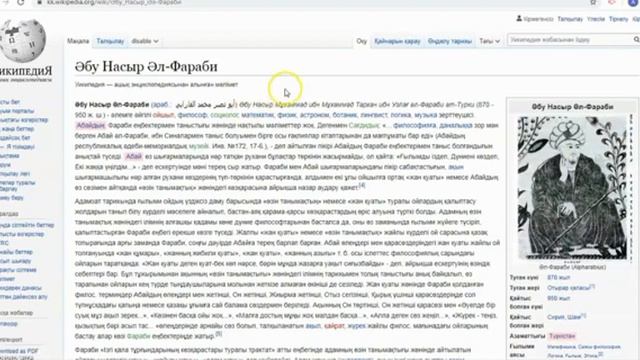Open the ойшыл link in the intro
Screen dimensions: 640x360
point(164,115)
